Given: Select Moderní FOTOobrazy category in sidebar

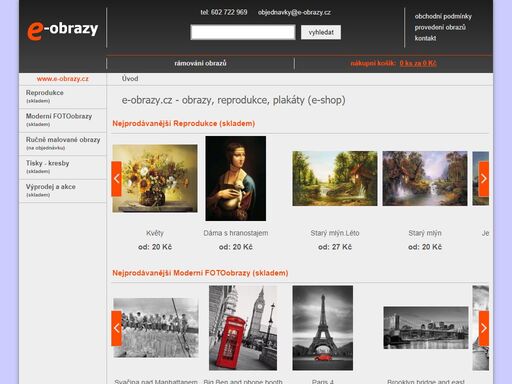Looking at the screenshot, I should 63,120.
